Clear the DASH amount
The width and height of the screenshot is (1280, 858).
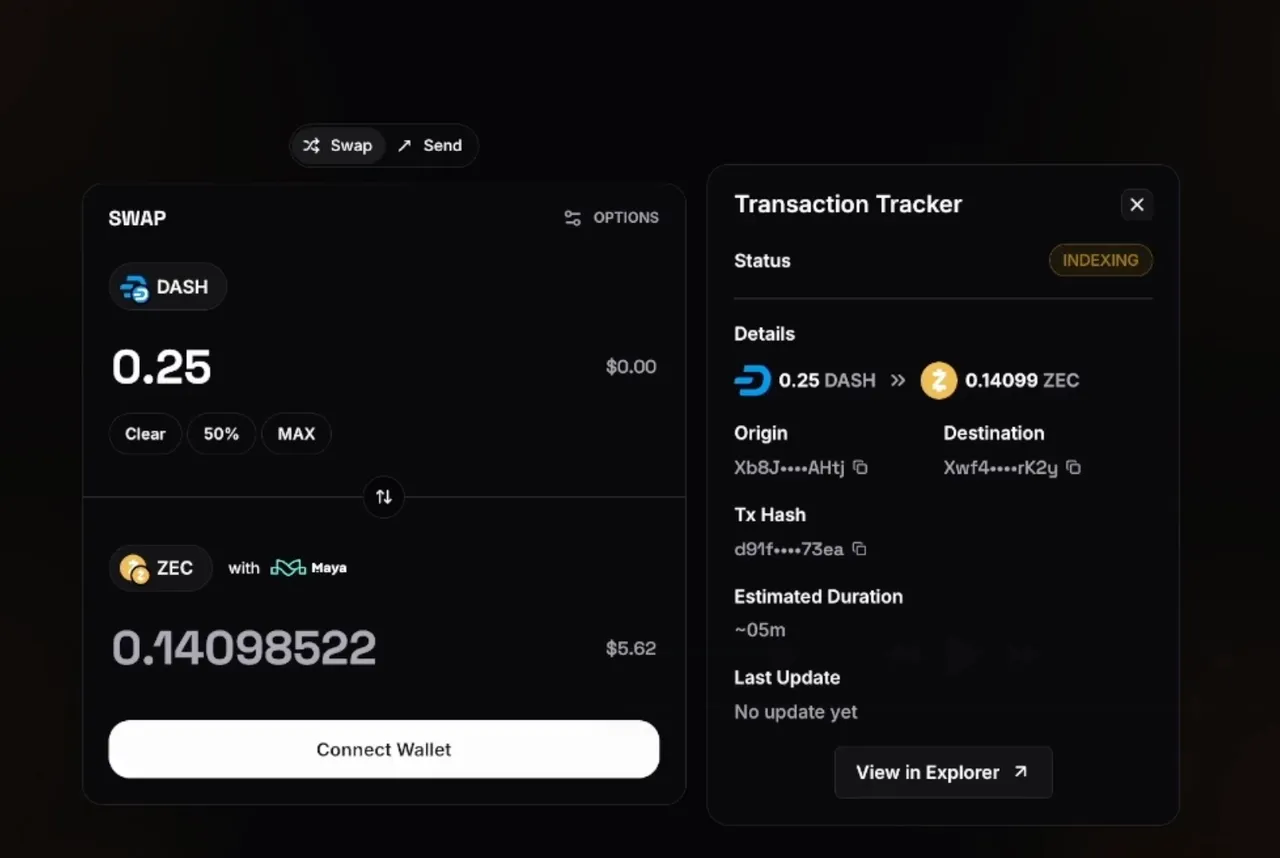pyautogui.click(x=145, y=434)
